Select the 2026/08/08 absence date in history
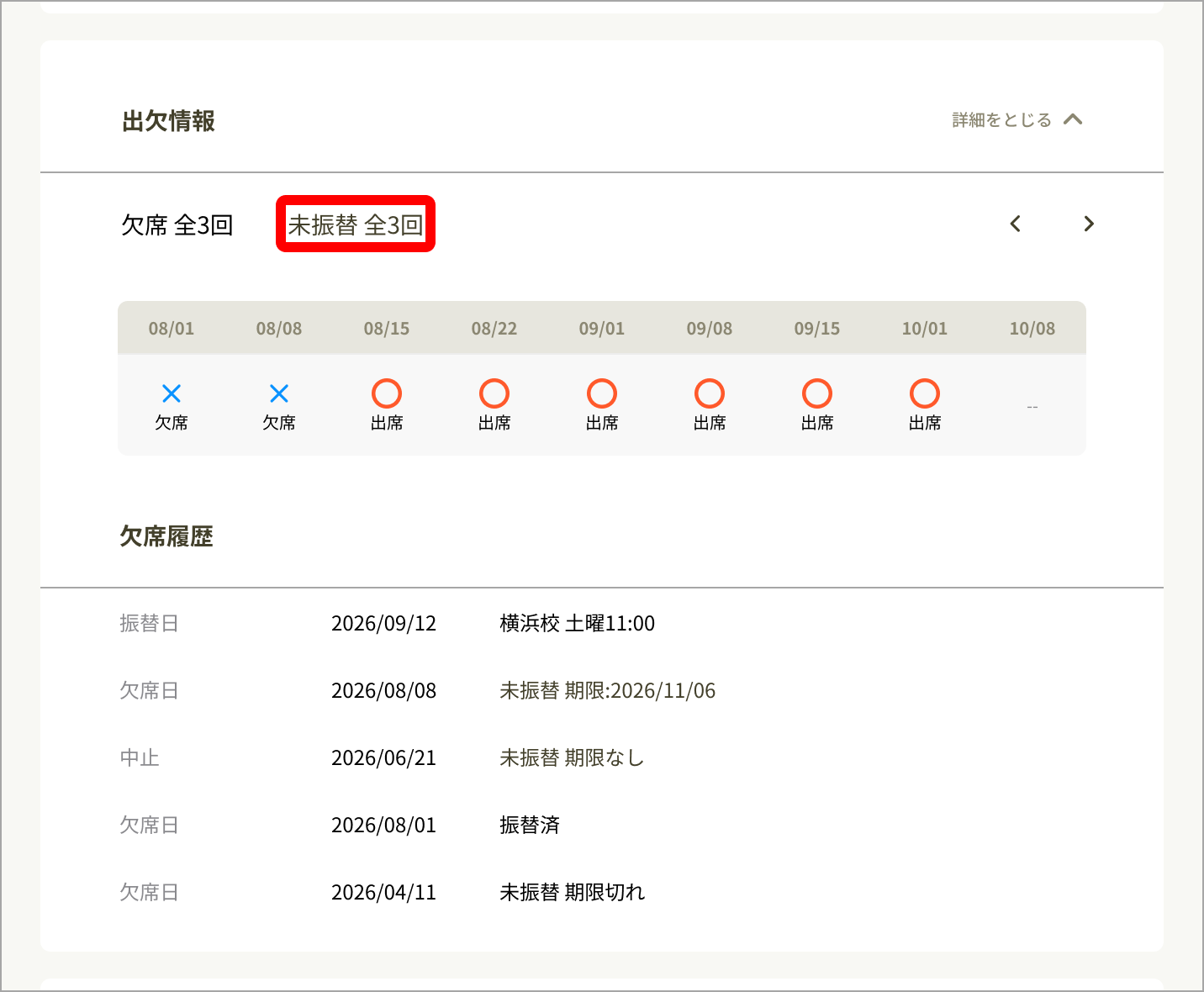The width and height of the screenshot is (1204, 992). 383,690
